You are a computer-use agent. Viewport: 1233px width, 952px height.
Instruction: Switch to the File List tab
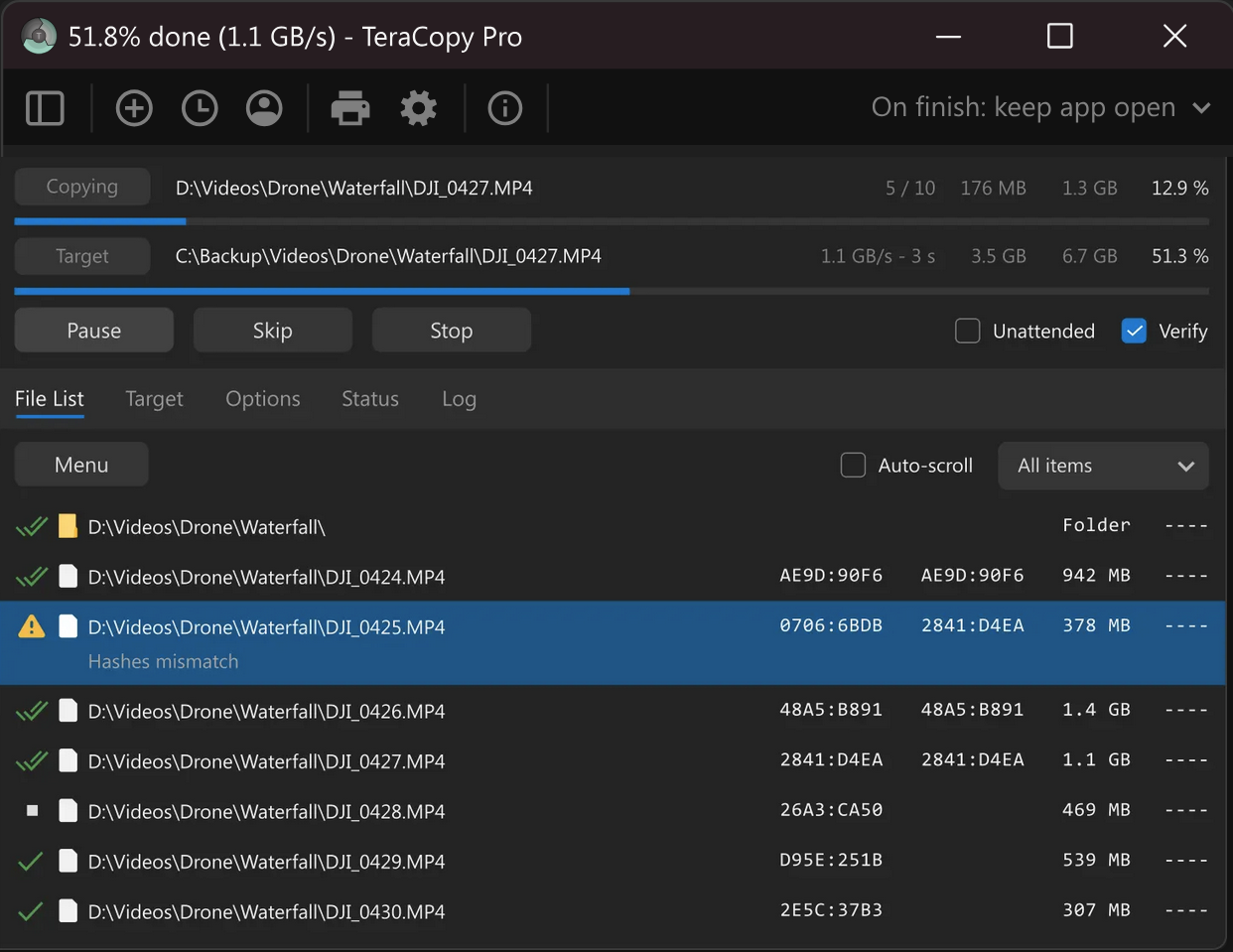point(50,399)
